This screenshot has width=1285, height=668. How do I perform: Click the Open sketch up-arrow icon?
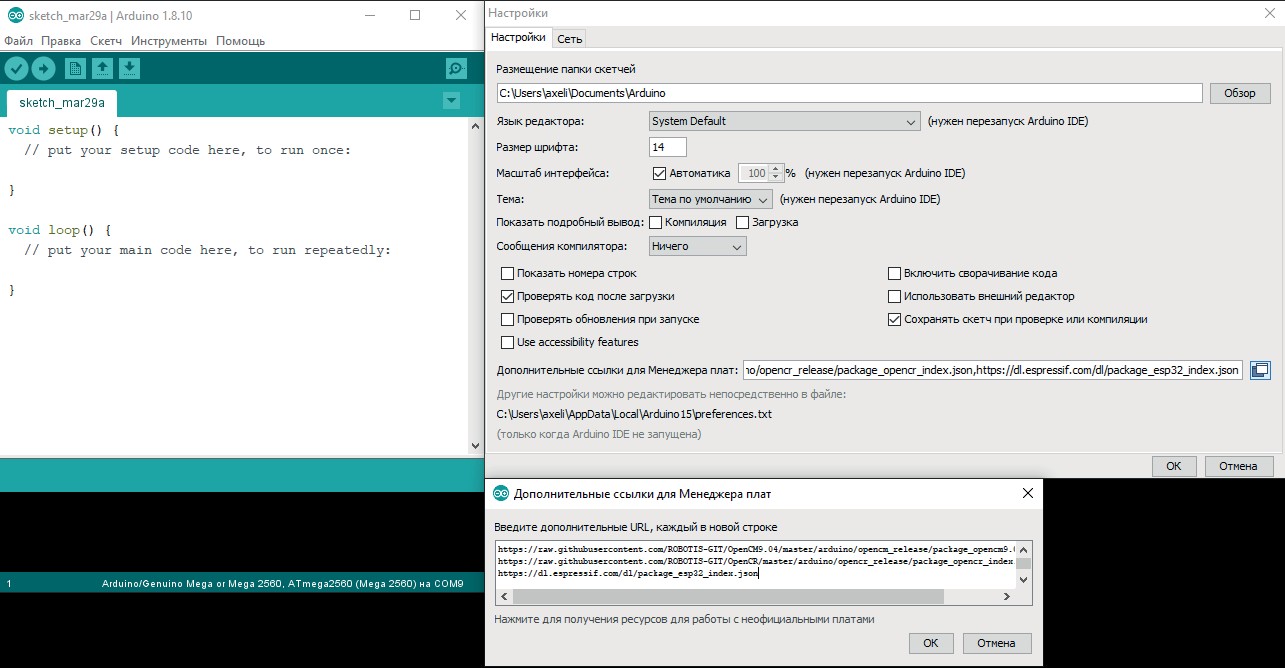[x=102, y=68]
